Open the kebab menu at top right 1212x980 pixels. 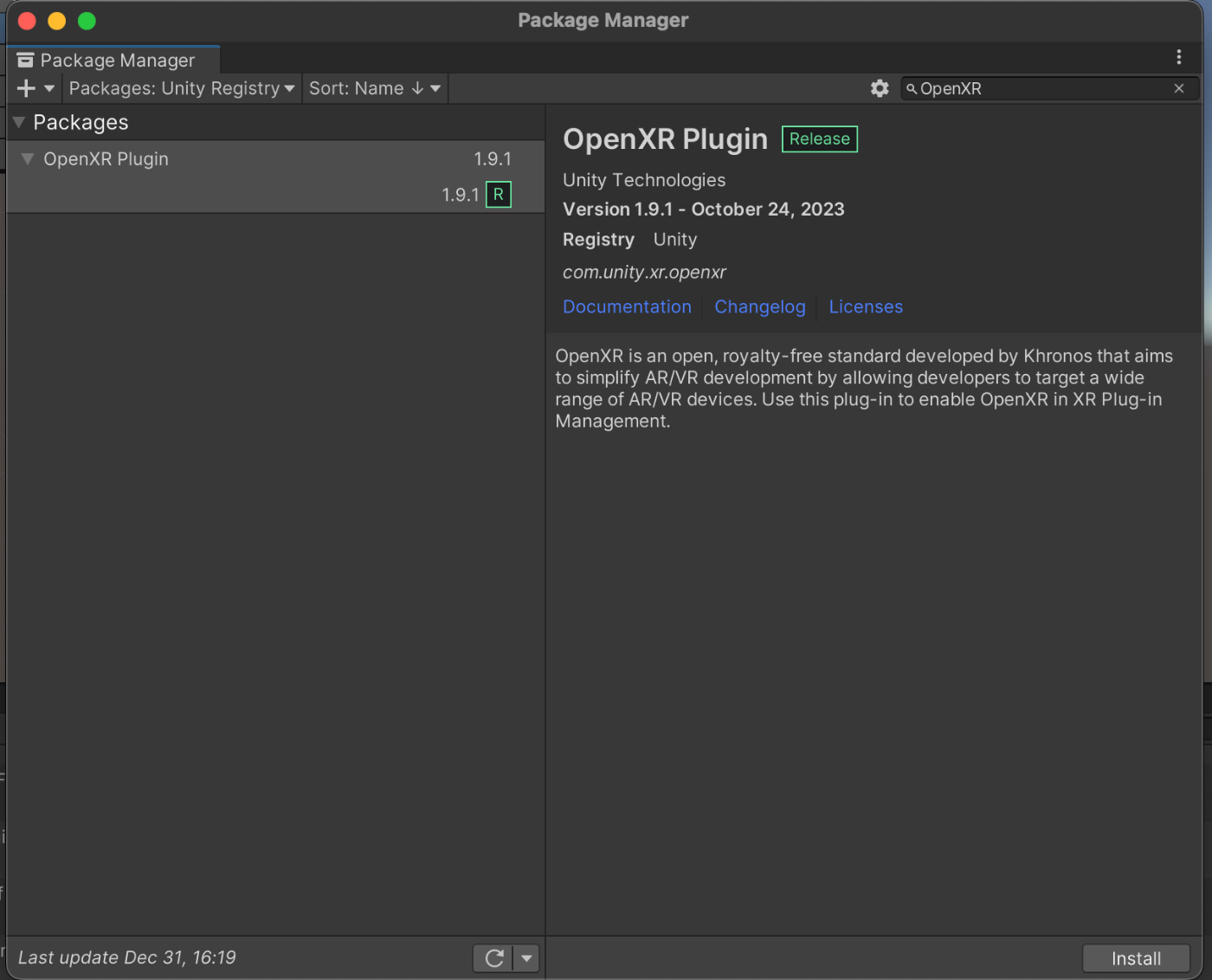[x=1178, y=57]
